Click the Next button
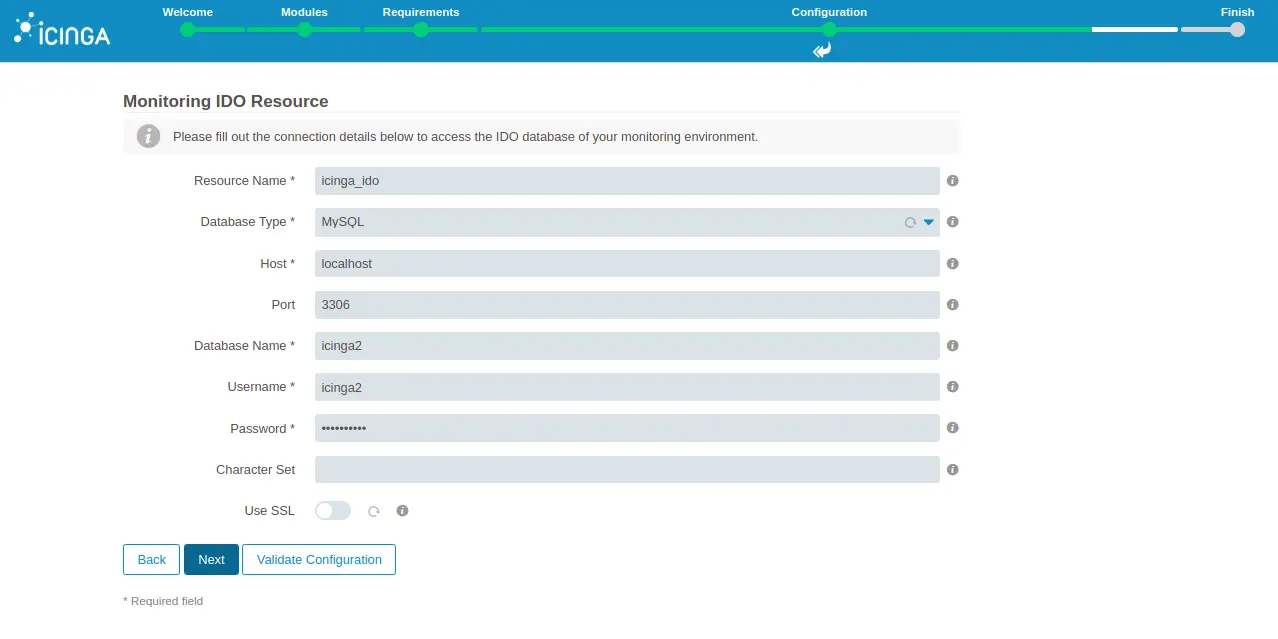Screen dimensions: 1278x639 [x=211, y=560]
